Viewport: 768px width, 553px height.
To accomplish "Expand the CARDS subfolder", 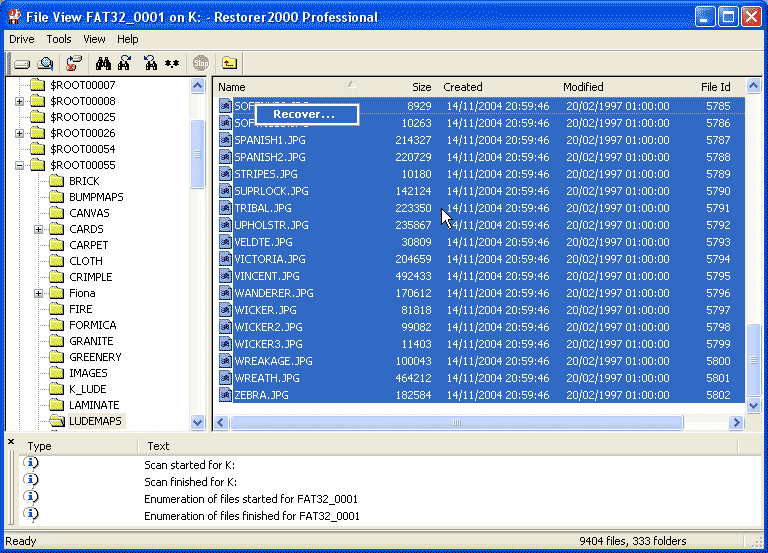I will click(x=38, y=229).
